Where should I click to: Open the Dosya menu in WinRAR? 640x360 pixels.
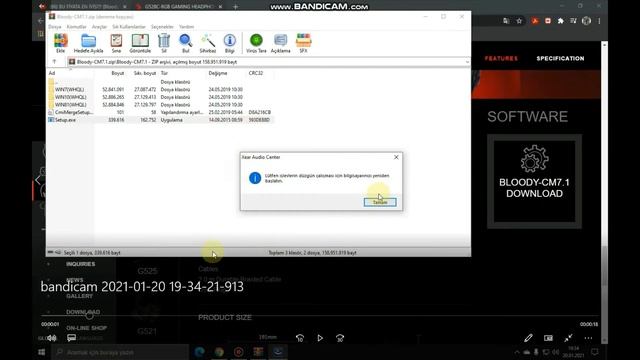[x=55, y=27]
